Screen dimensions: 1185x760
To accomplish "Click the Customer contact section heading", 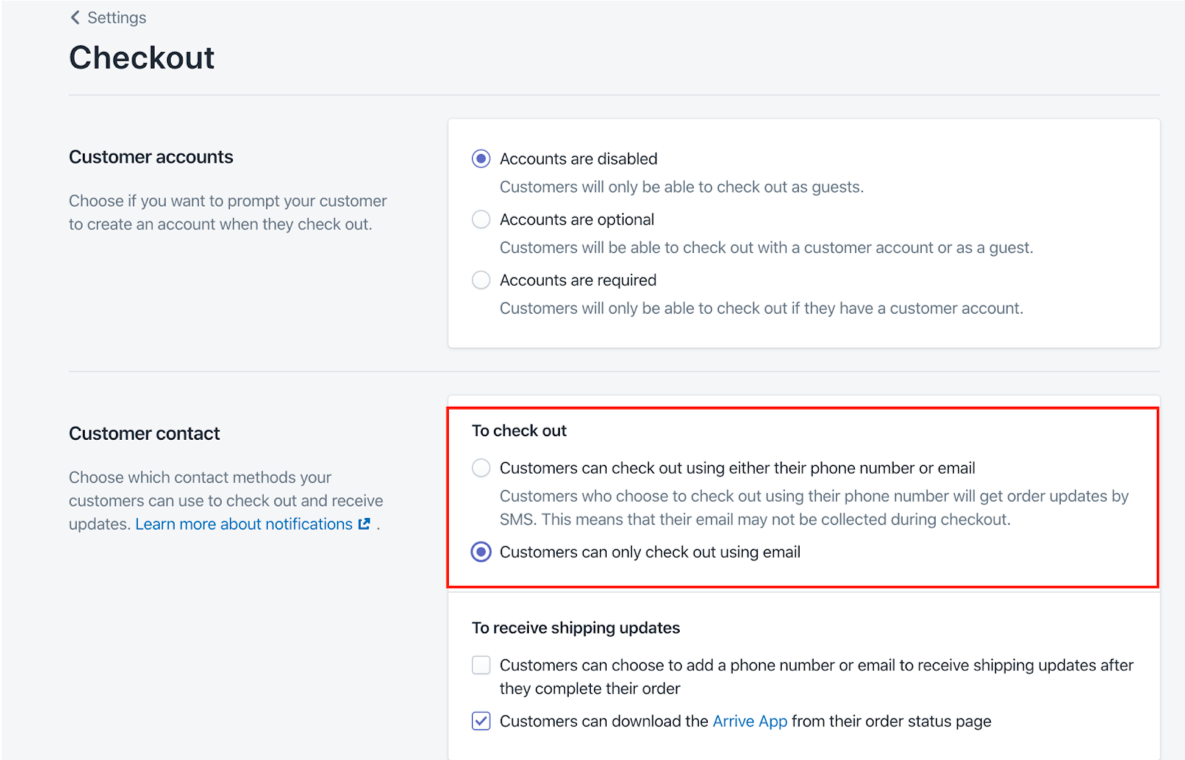I will 144,433.
